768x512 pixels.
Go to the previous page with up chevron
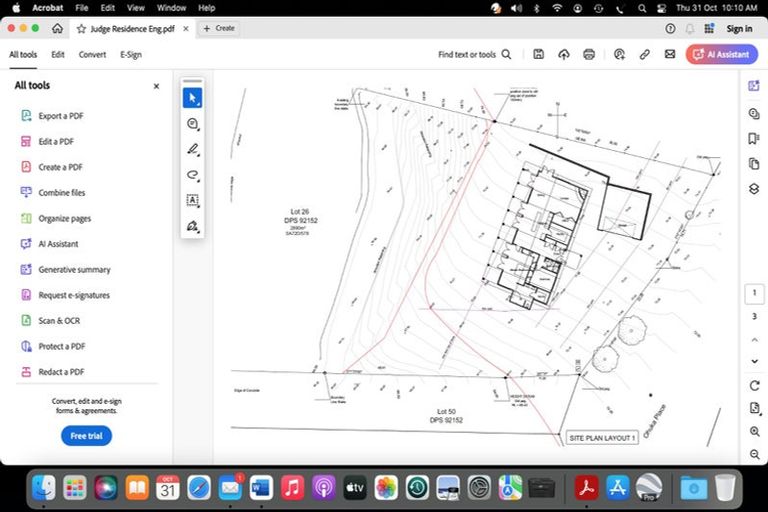coord(754,339)
